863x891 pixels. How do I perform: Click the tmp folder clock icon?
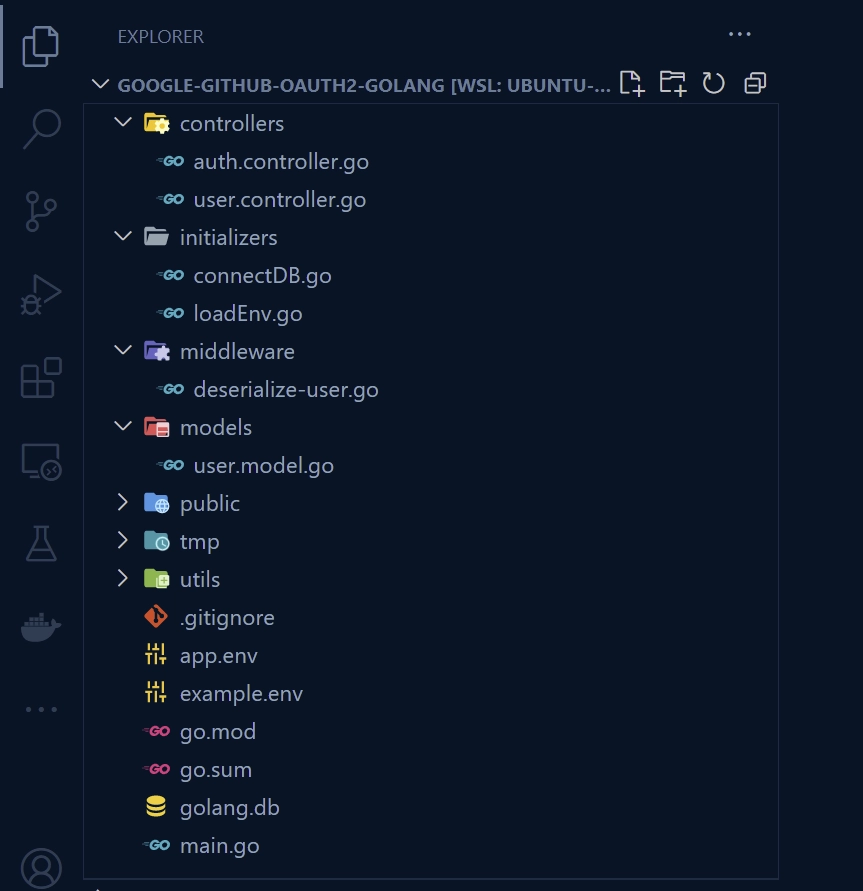[156, 542]
